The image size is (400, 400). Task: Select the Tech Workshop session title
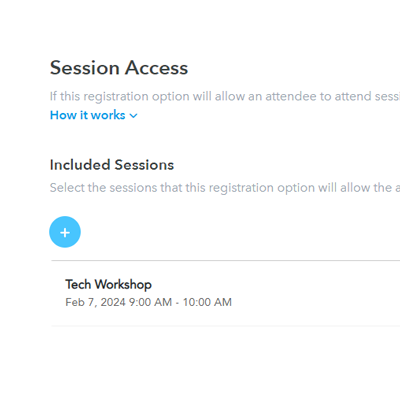coord(108,284)
